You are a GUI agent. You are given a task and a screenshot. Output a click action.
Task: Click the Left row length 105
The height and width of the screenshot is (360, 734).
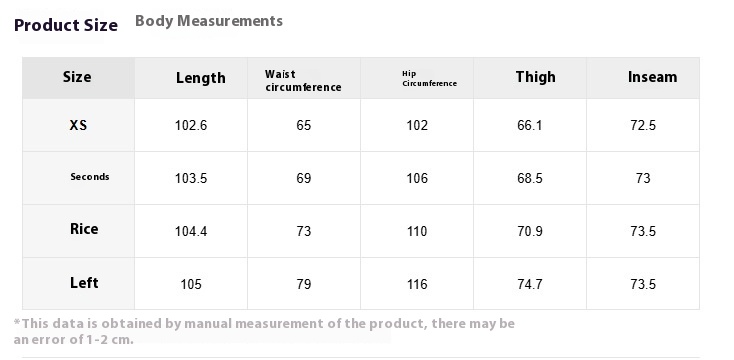pyautogui.click(x=191, y=284)
